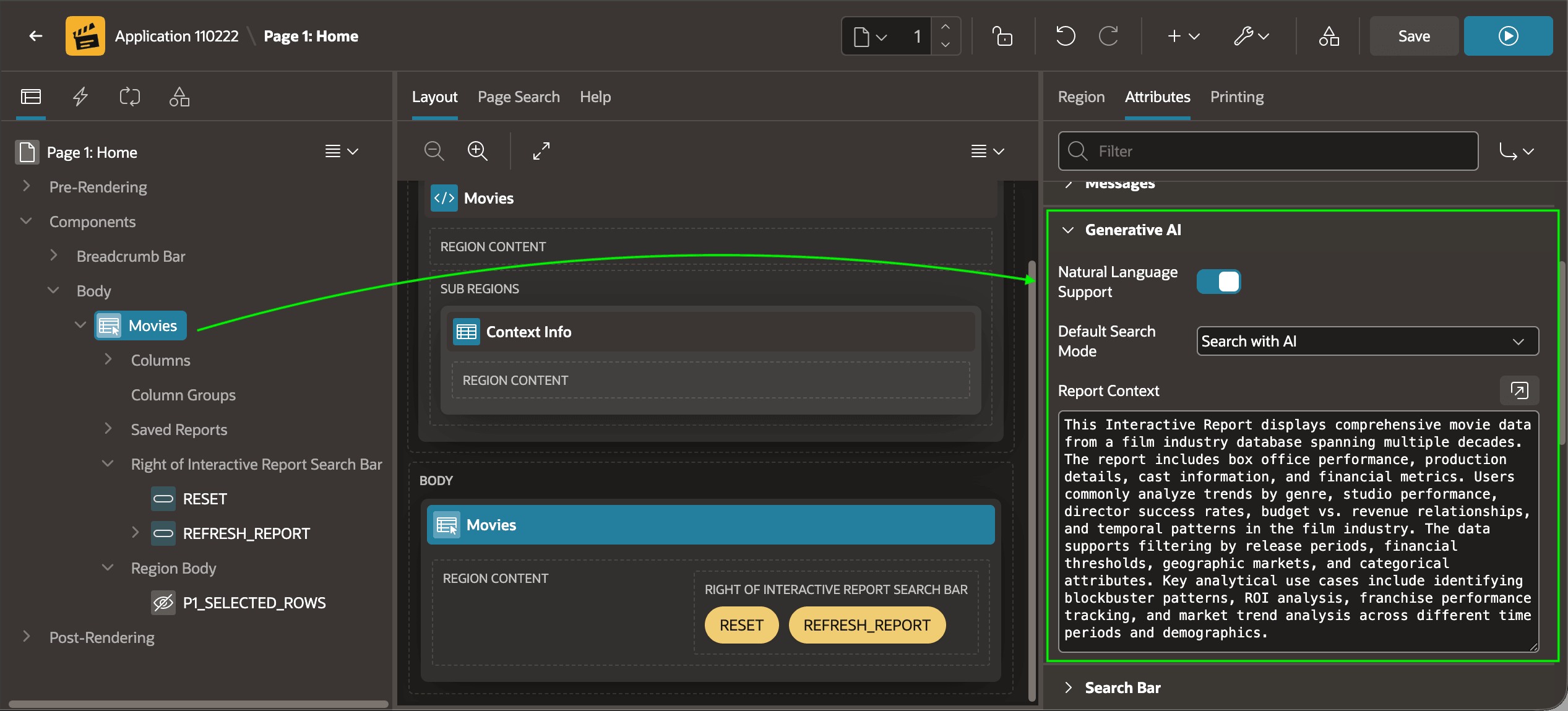Open the Utilities wrench menu
The height and width of the screenshot is (711, 1568).
[1251, 36]
